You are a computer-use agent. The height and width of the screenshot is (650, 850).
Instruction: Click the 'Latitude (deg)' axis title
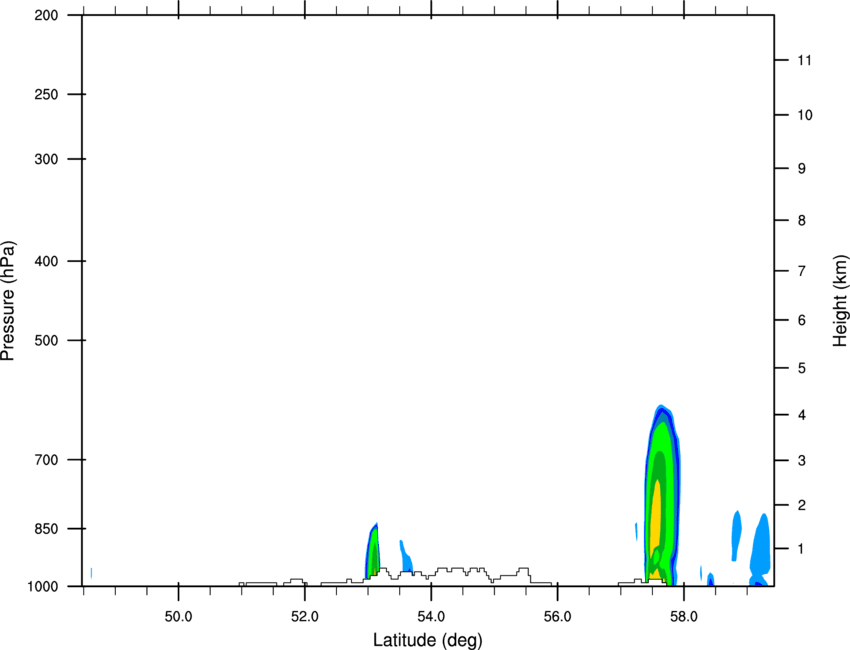click(428, 640)
